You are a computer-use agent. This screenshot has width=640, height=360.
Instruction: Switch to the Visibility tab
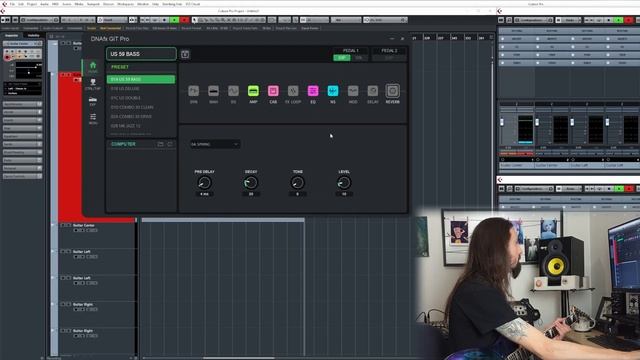point(33,36)
